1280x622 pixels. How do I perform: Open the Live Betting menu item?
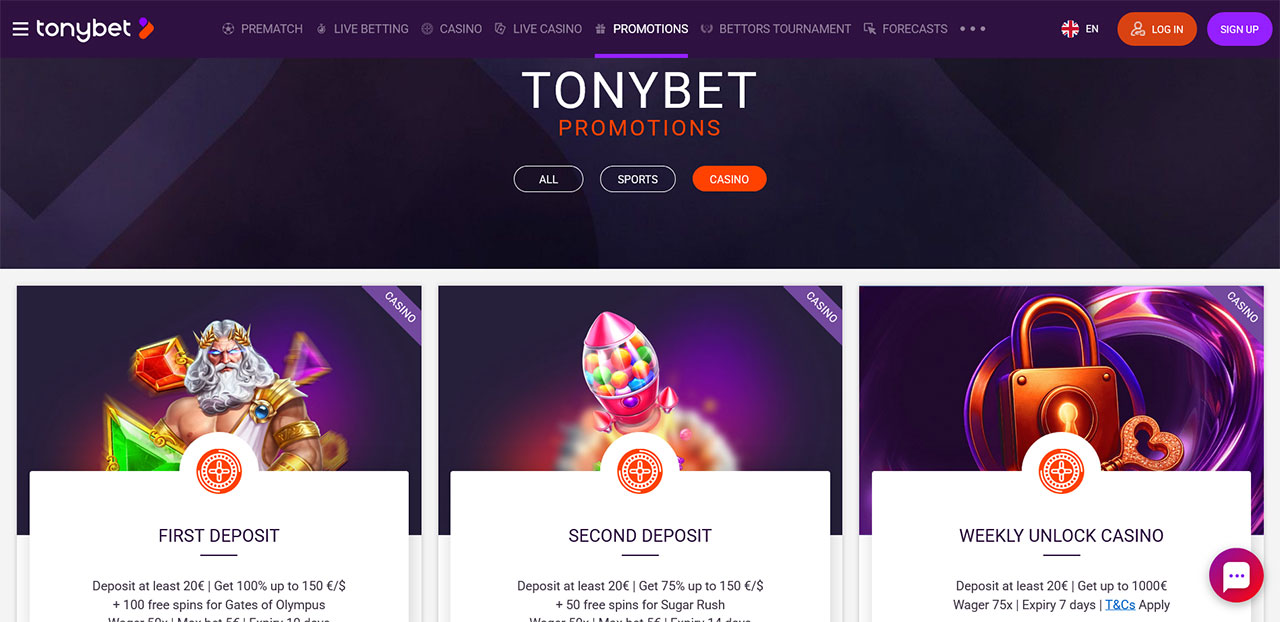[x=362, y=29]
